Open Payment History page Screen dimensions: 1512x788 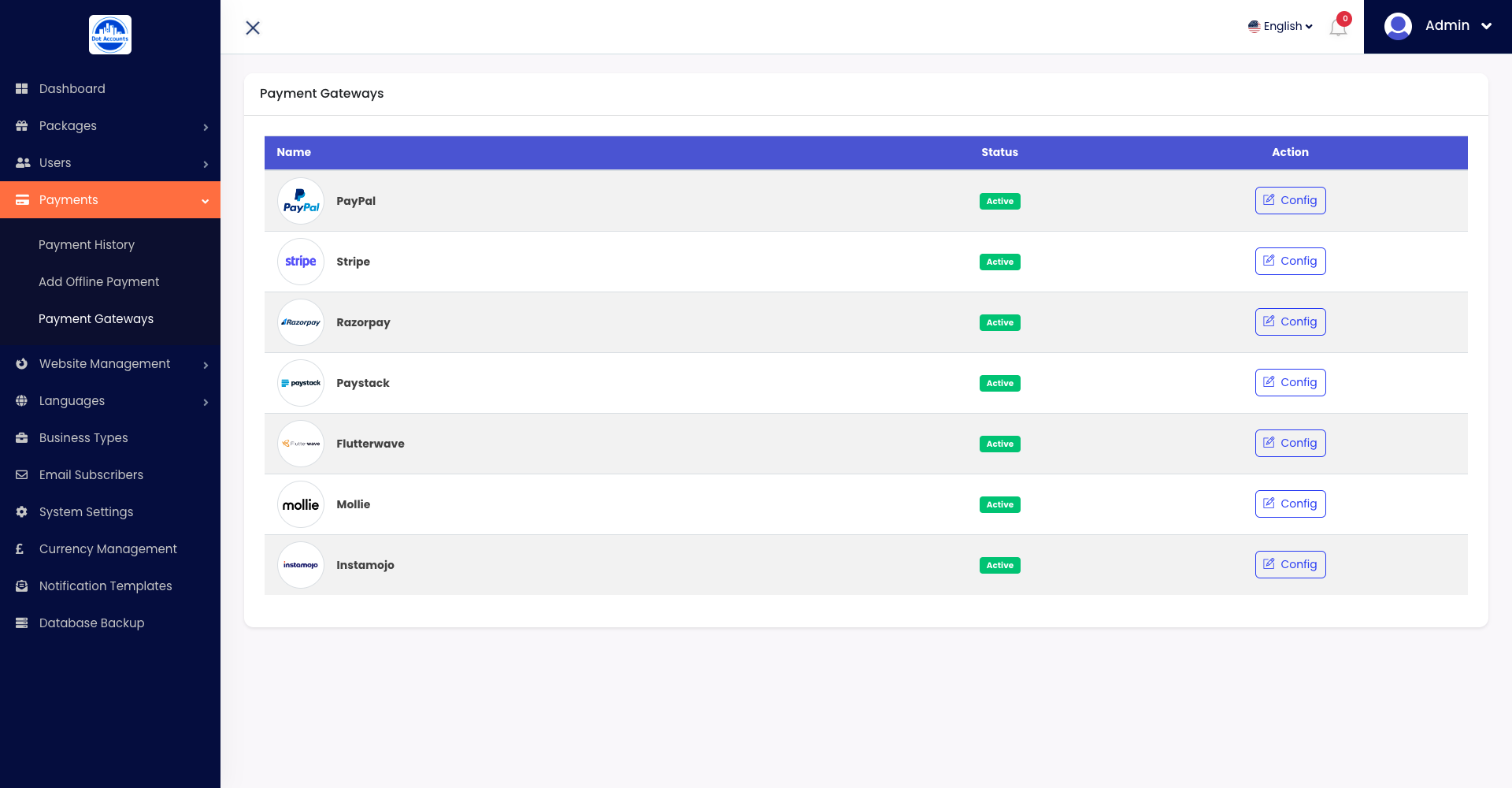point(87,245)
